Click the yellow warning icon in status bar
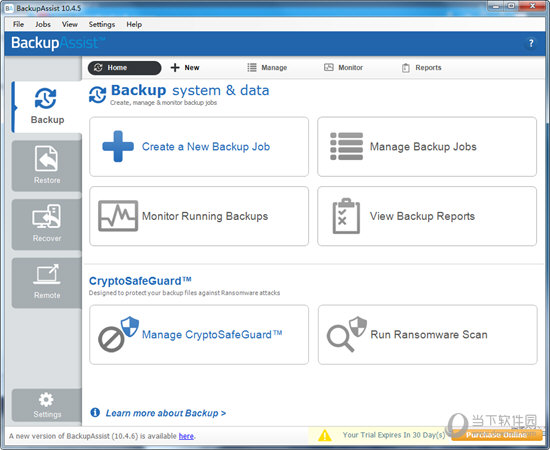The image size is (550, 450). pos(324,435)
